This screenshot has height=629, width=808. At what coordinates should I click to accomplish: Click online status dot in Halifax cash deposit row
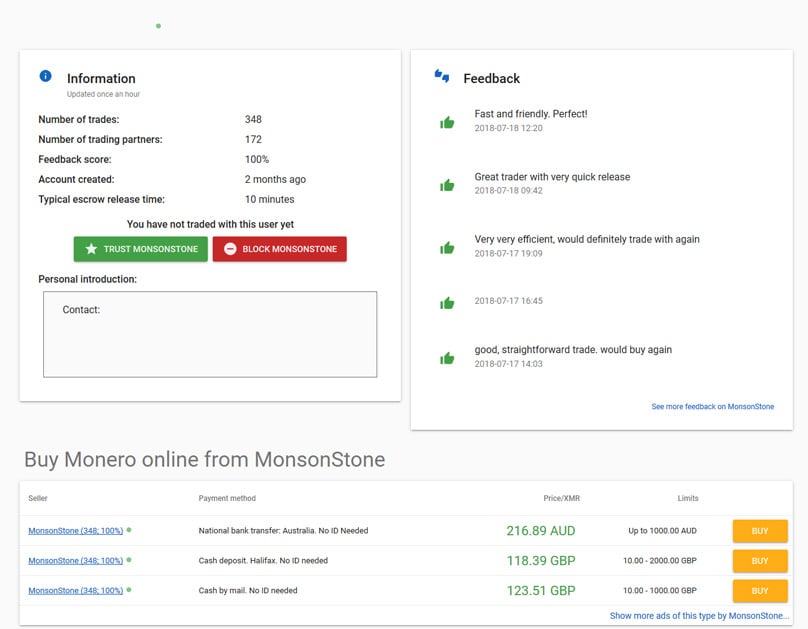[x=129, y=559]
